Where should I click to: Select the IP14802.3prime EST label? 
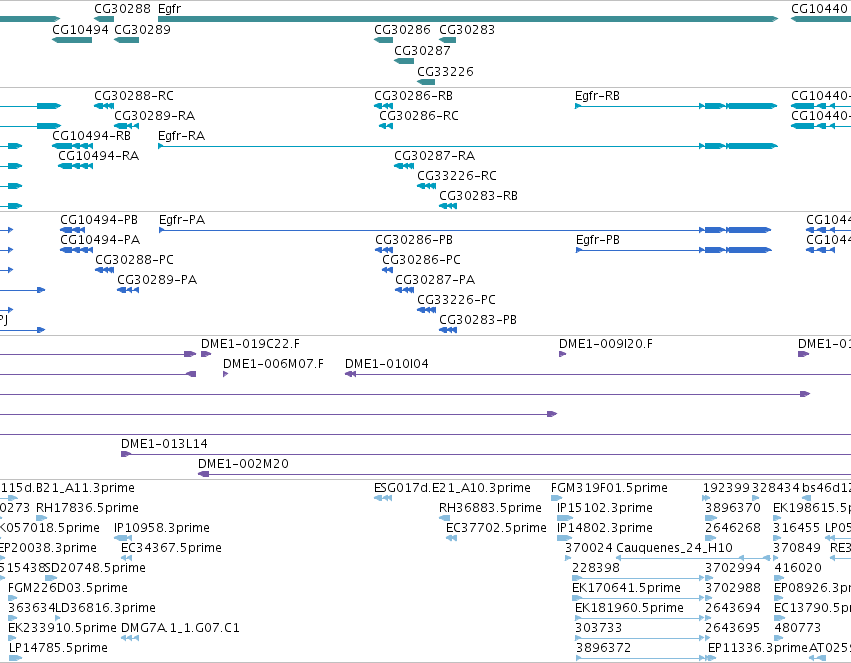coord(605,528)
